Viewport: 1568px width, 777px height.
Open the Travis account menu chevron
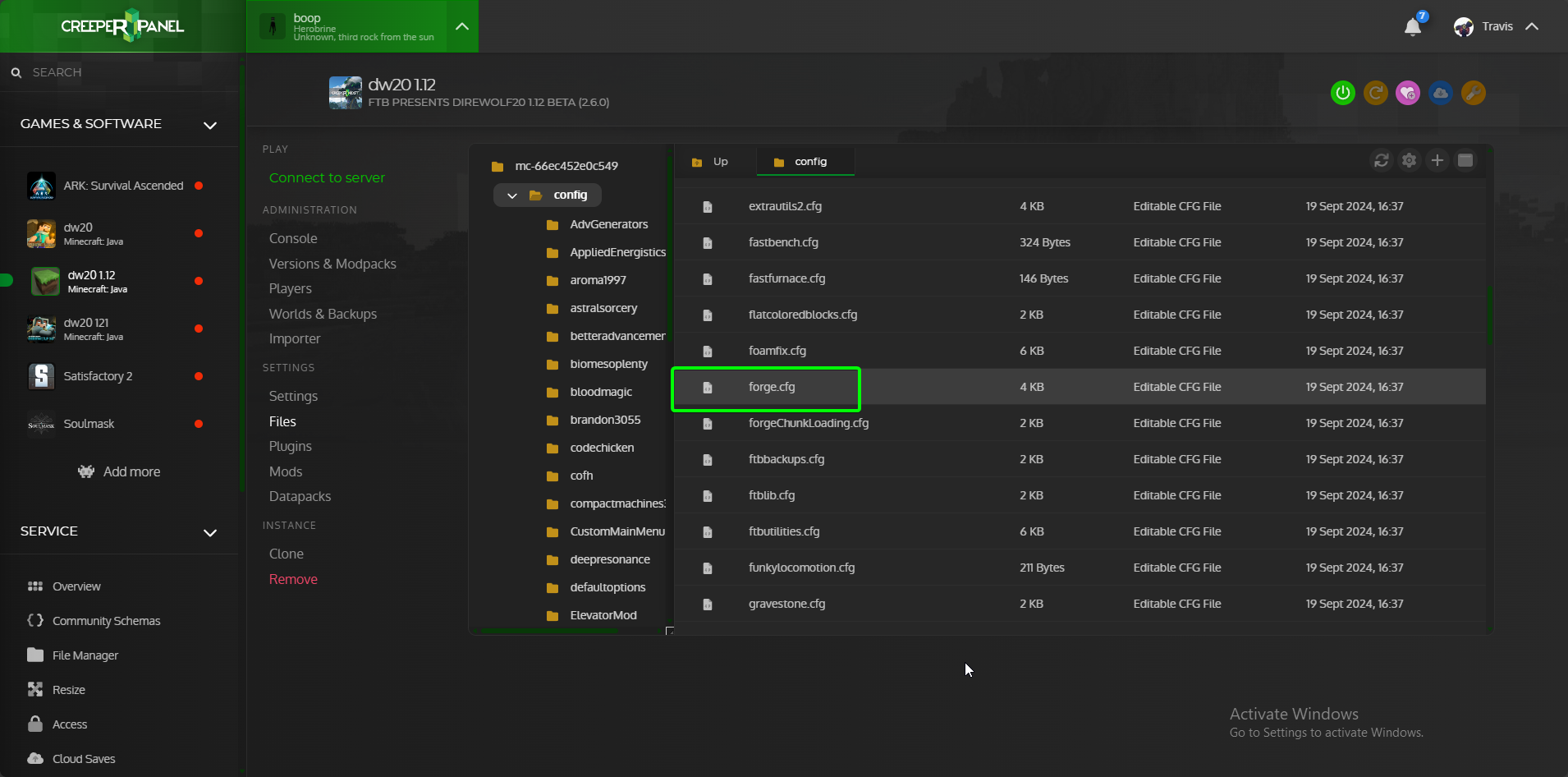click(1532, 26)
